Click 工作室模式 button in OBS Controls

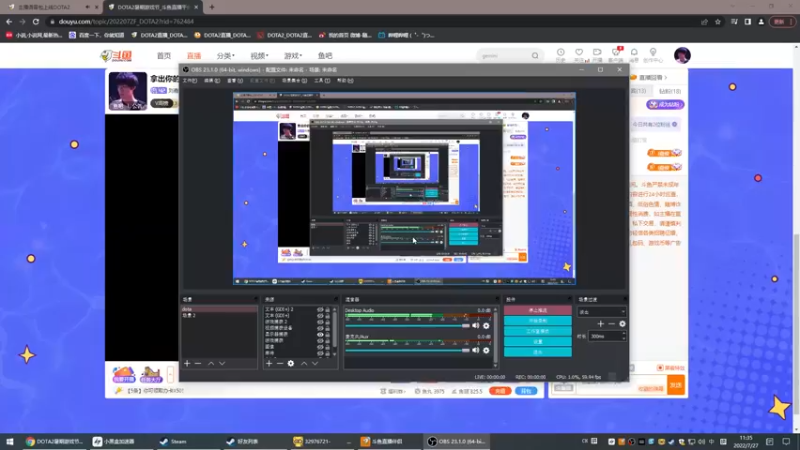pos(538,331)
